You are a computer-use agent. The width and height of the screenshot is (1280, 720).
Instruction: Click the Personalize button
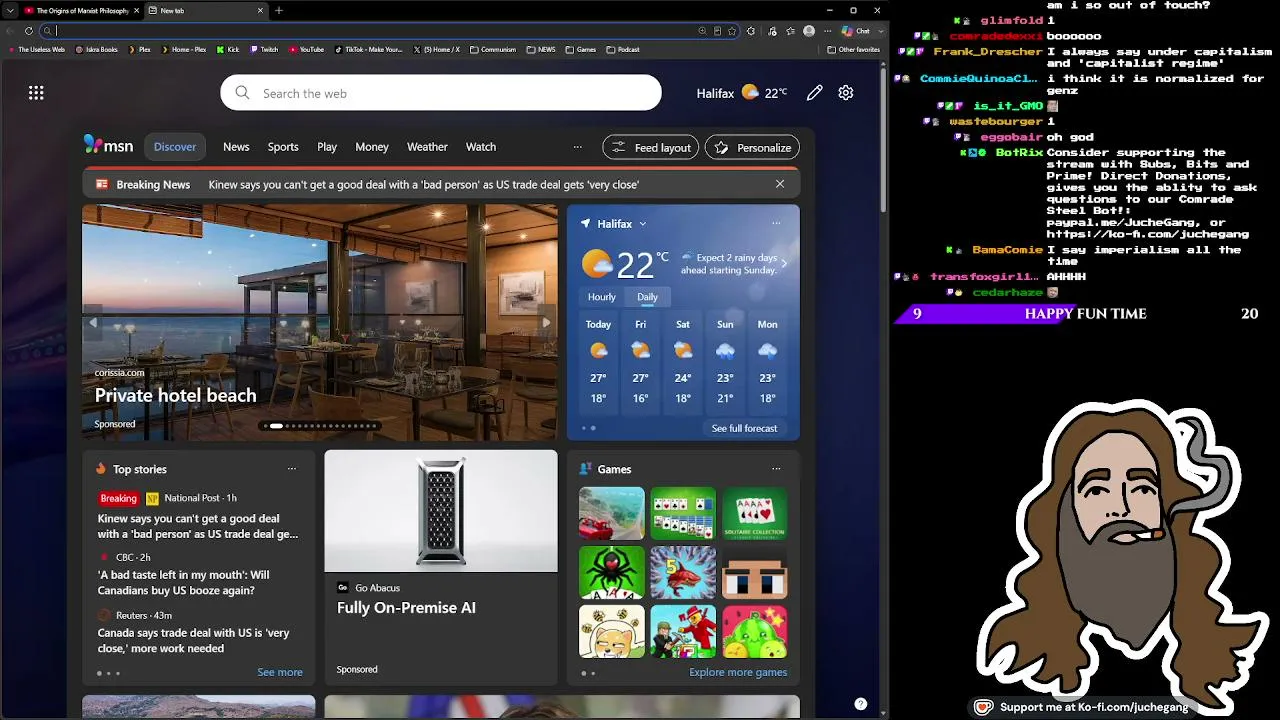752,147
